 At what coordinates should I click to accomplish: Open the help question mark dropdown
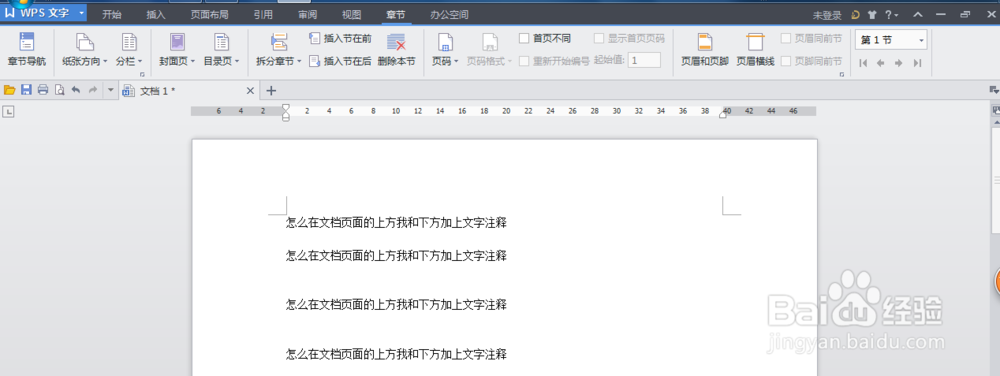point(891,15)
